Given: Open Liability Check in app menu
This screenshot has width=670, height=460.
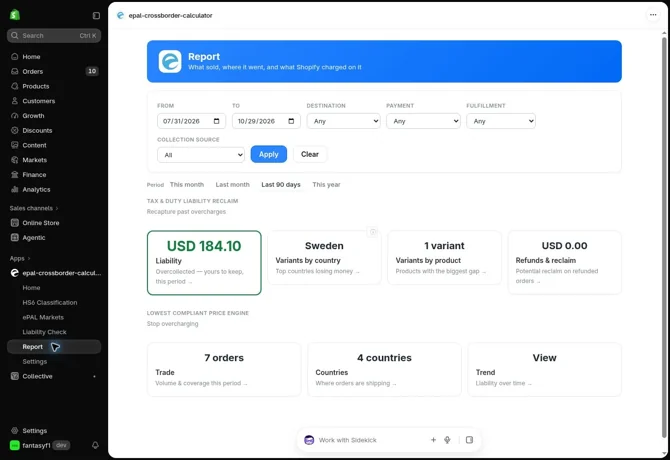Looking at the screenshot, I should point(44,332).
